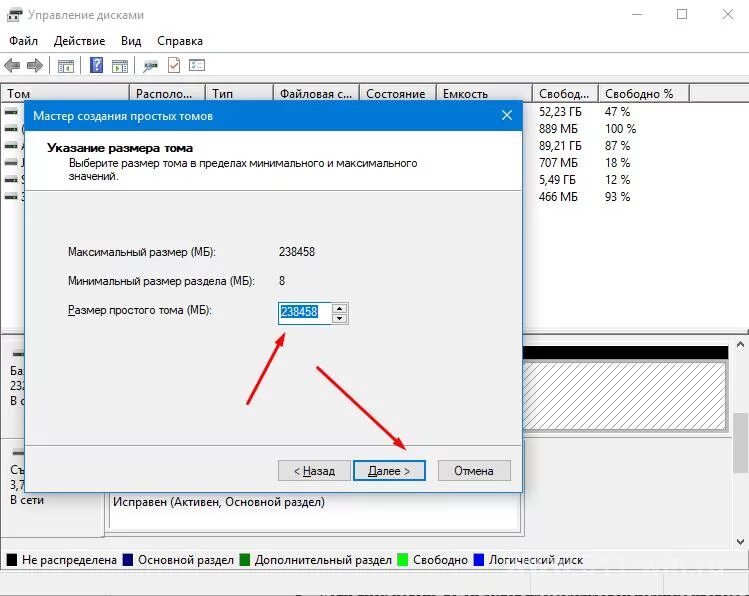Click the light green Свободно legend swatch

coord(403,560)
